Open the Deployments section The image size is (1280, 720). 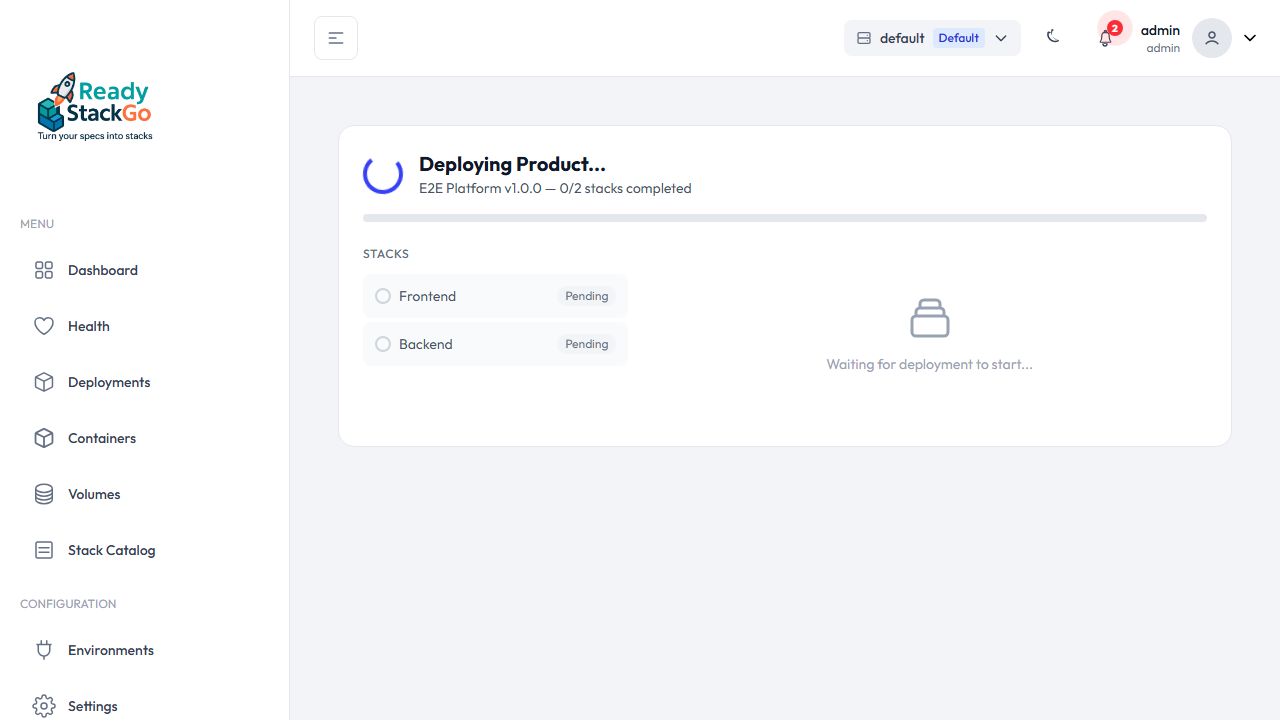(108, 382)
